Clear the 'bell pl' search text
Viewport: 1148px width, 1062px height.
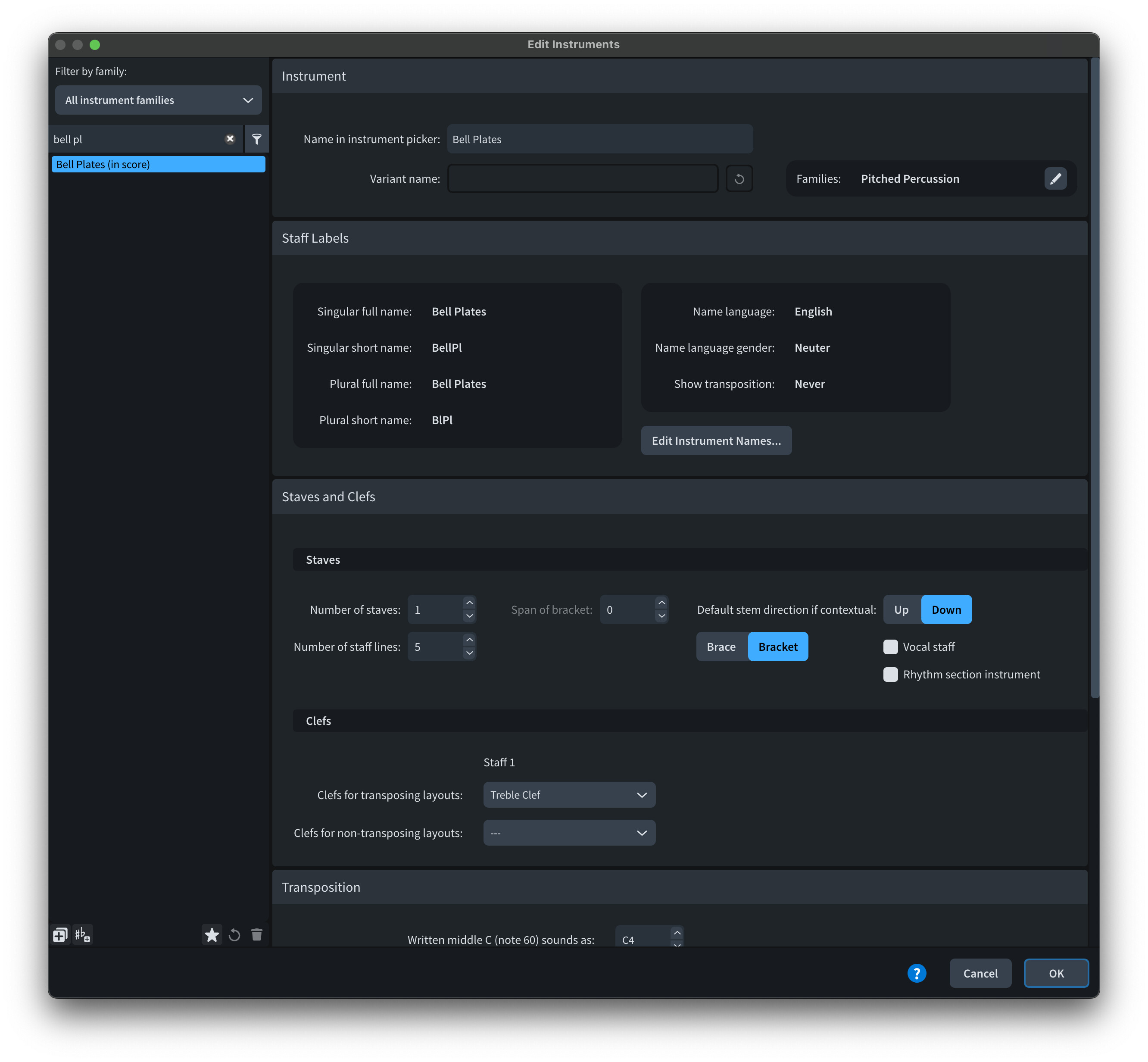pos(230,139)
